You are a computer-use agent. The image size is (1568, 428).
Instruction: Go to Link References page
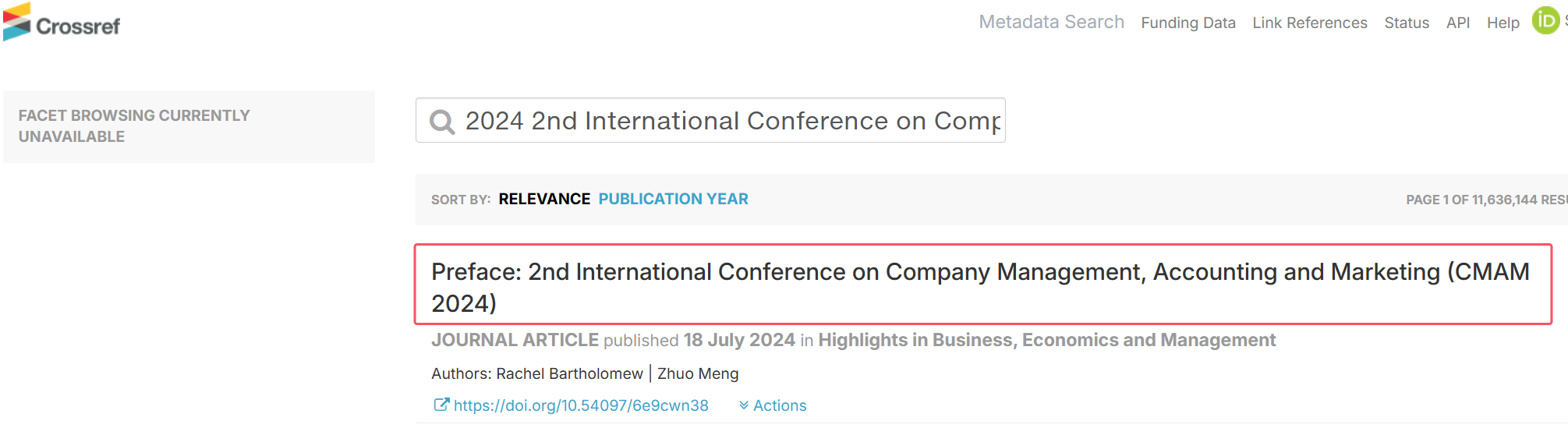click(1310, 23)
